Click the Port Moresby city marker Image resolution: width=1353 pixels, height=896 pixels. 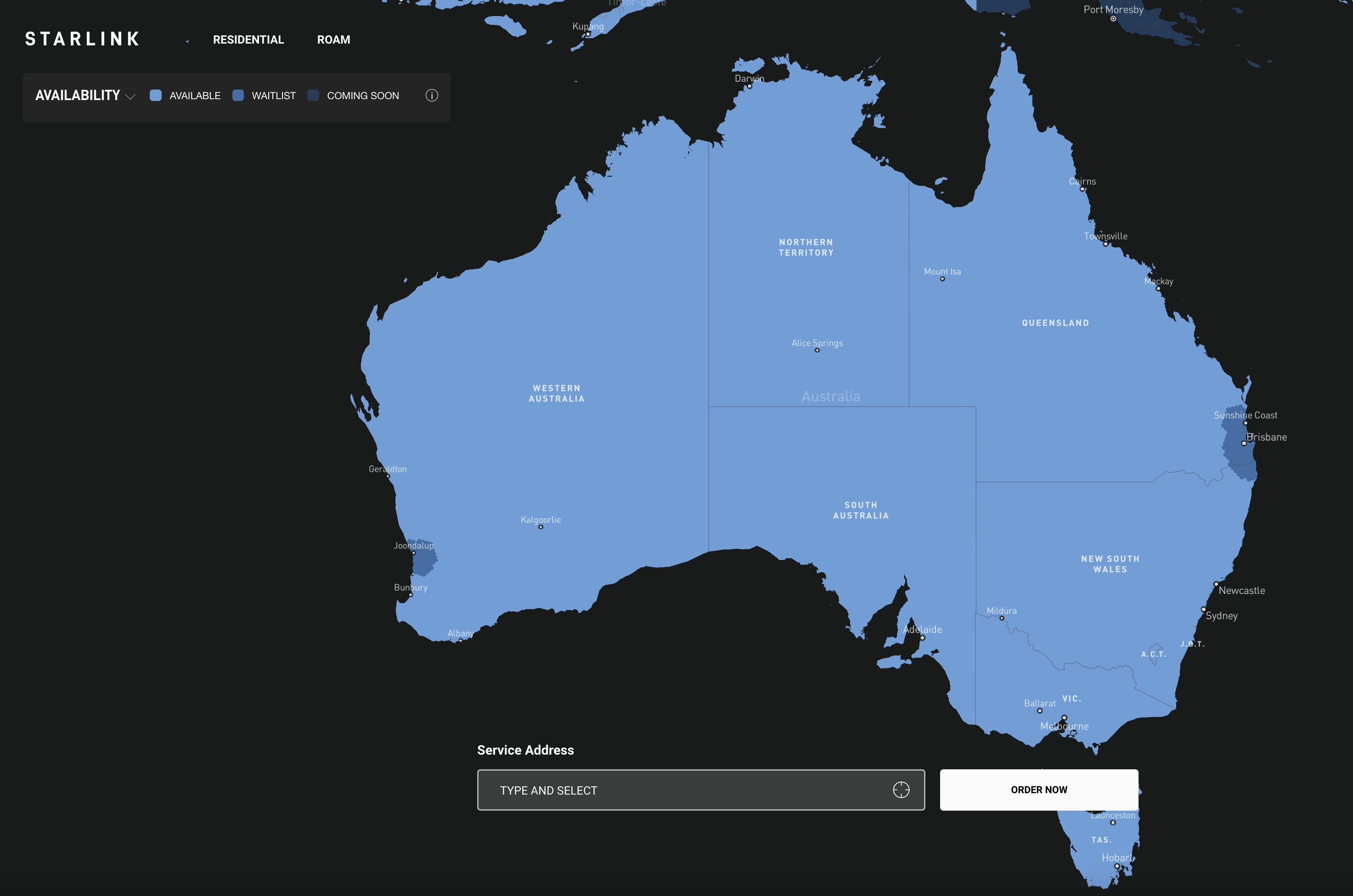click(1113, 19)
